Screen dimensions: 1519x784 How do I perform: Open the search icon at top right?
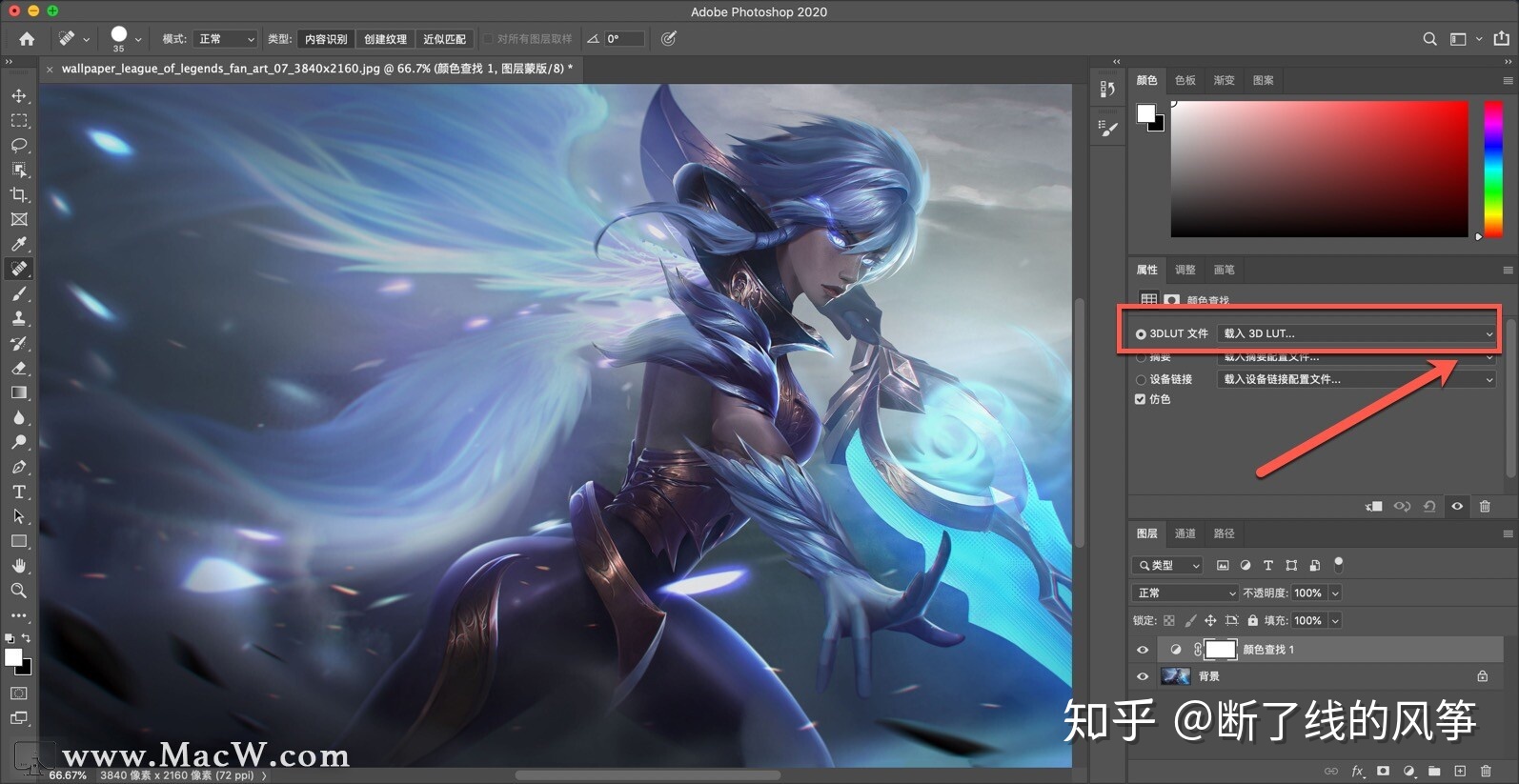(1429, 39)
